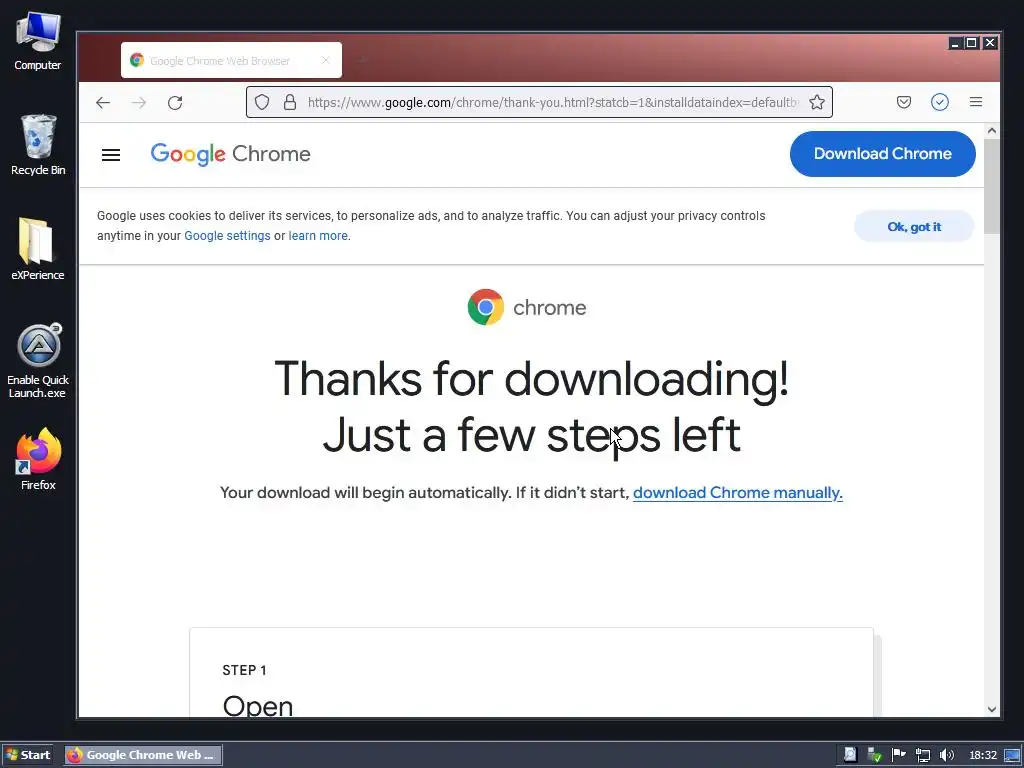Viewport: 1024px width, 768px height.
Task: Click the show desktop icon beside clock
Action: click(1012, 756)
